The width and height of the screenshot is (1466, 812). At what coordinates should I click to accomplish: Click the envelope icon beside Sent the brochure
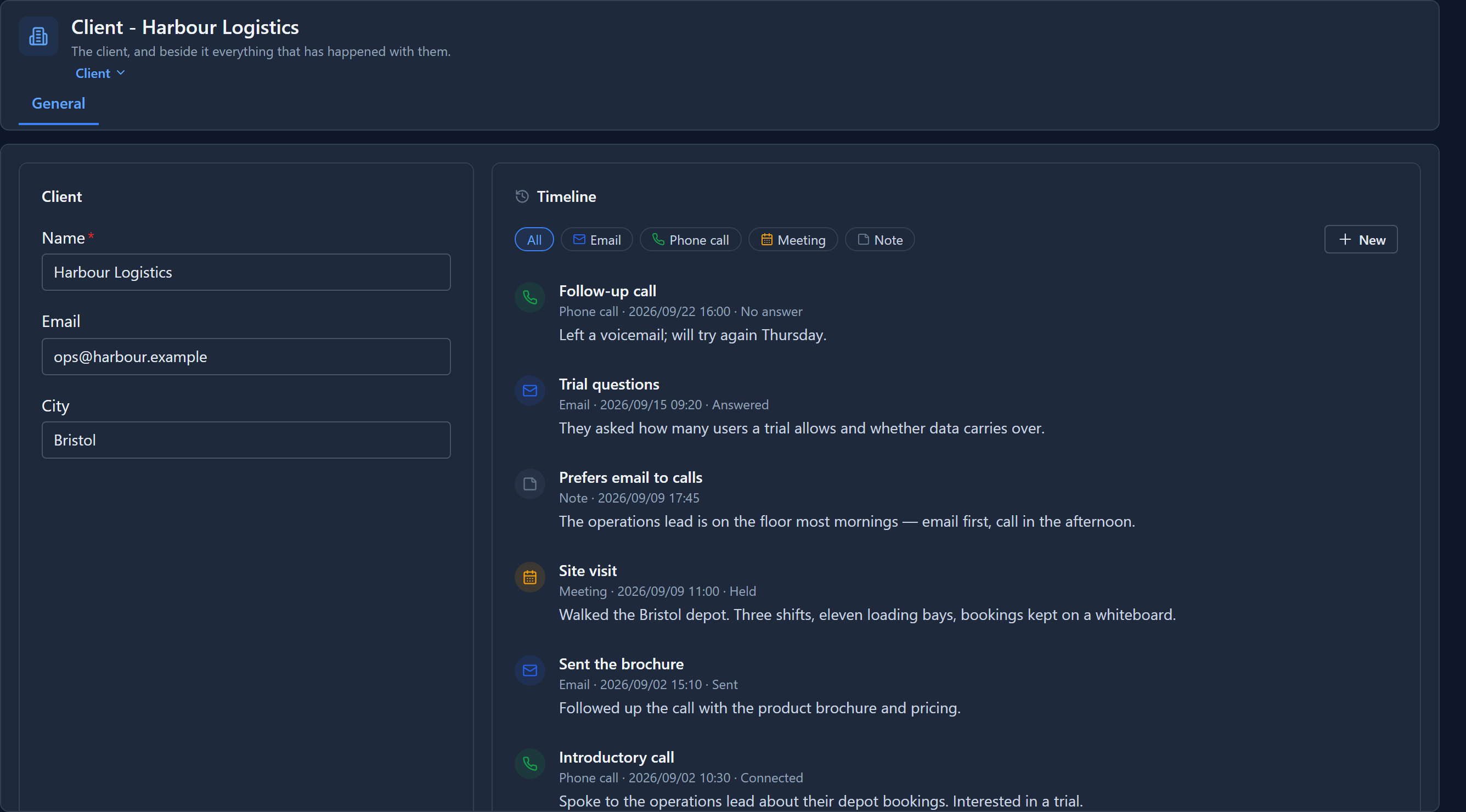tap(530, 671)
